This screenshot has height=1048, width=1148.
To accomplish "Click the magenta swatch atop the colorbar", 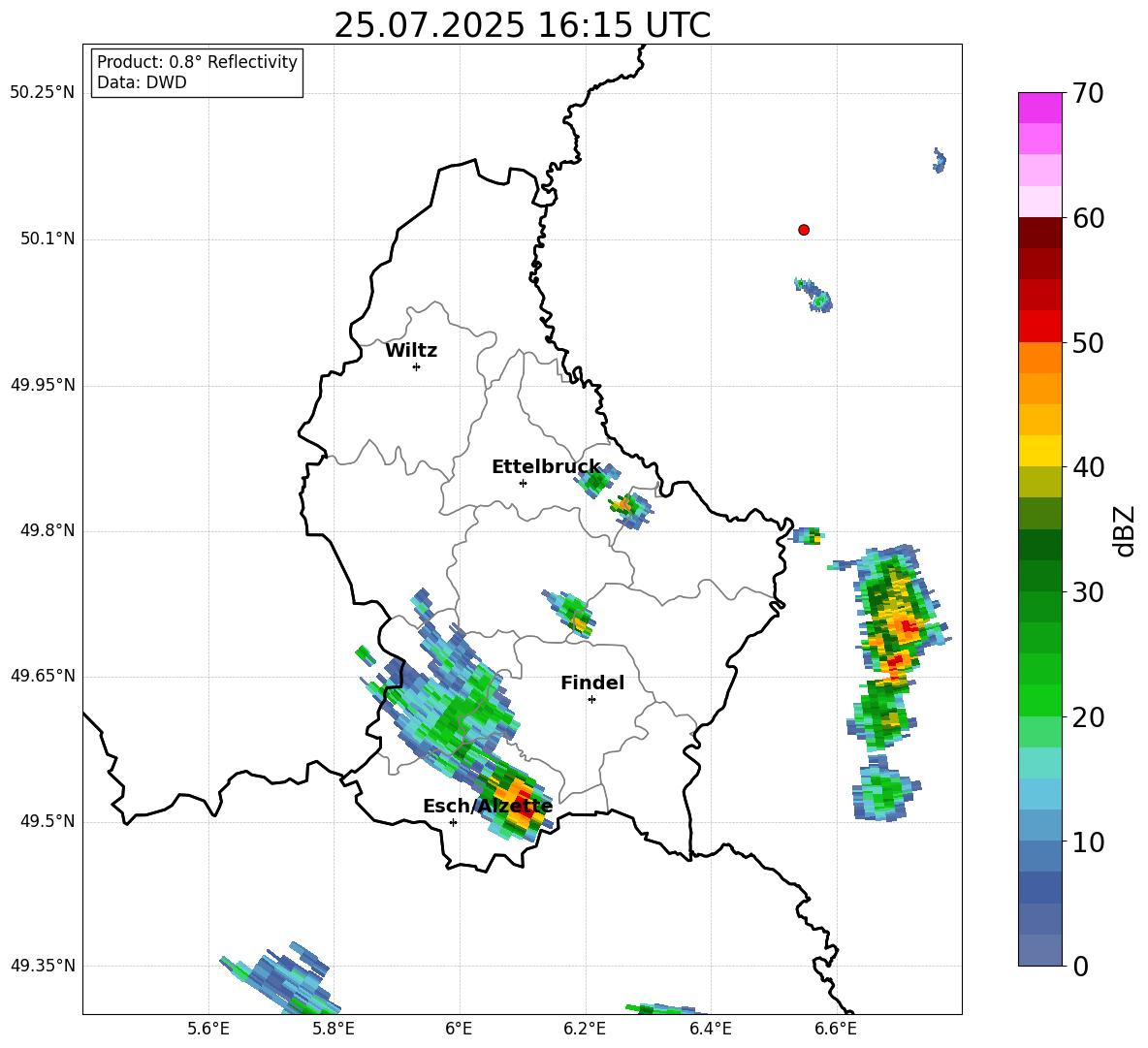I will [x=1039, y=108].
